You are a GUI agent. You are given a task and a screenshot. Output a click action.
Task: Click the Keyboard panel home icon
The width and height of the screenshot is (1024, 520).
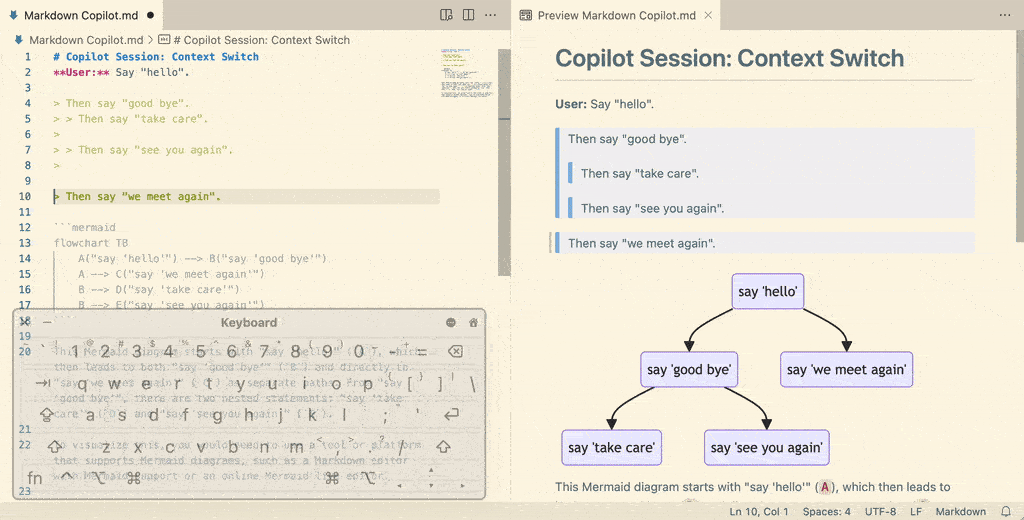[x=473, y=322]
